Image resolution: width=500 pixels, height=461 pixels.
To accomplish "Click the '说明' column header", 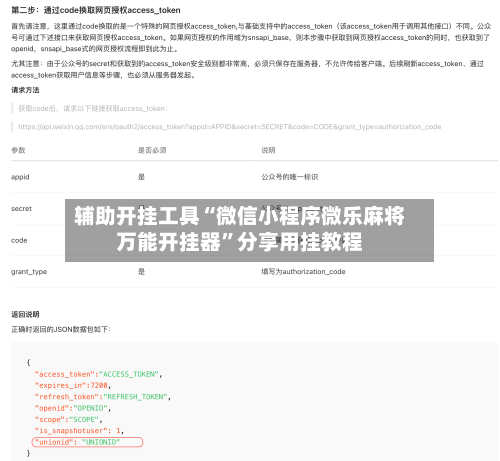I will [268, 150].
